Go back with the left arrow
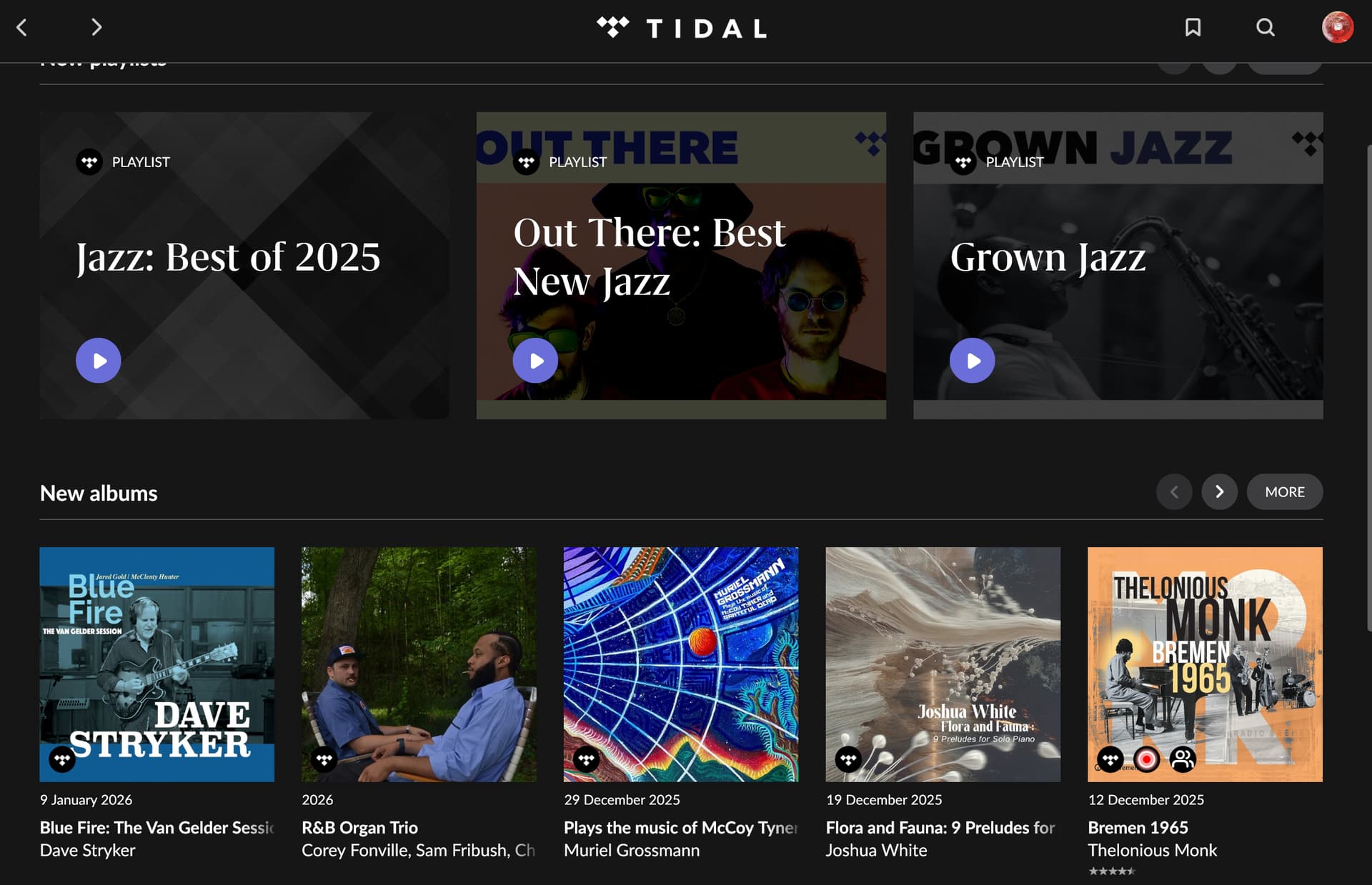Viewport: 1372px width, 885px height. (22, 28)
